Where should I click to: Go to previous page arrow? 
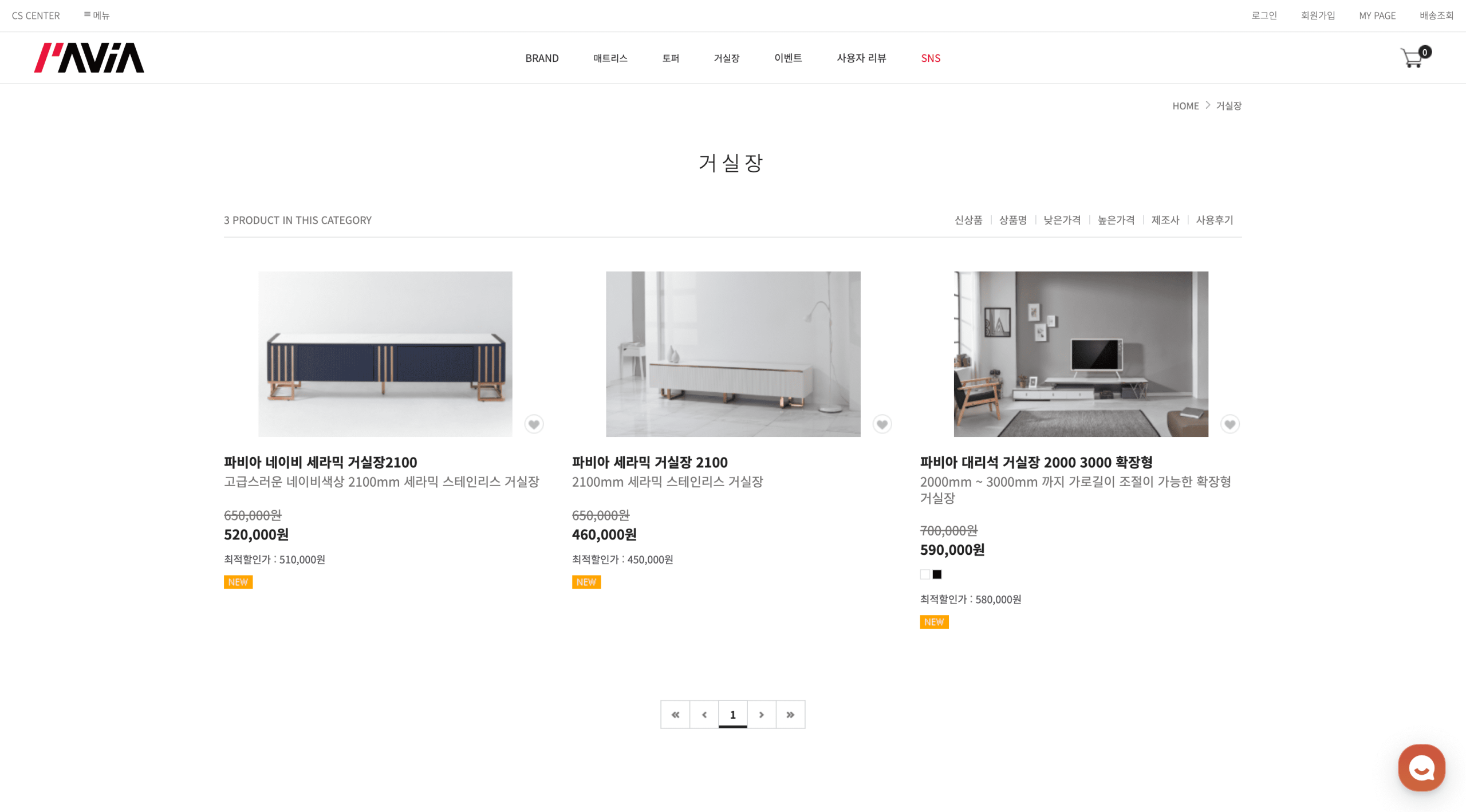click(x=704, y=714)
